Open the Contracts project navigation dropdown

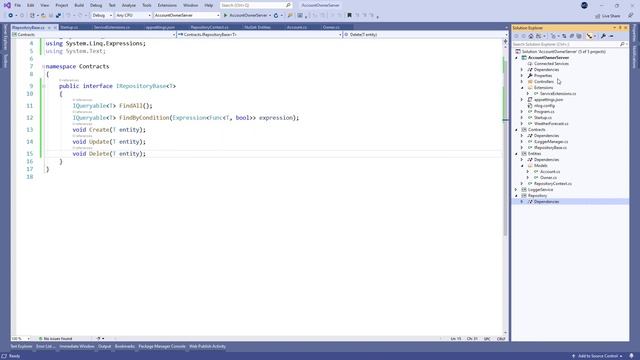click(94, 35)
